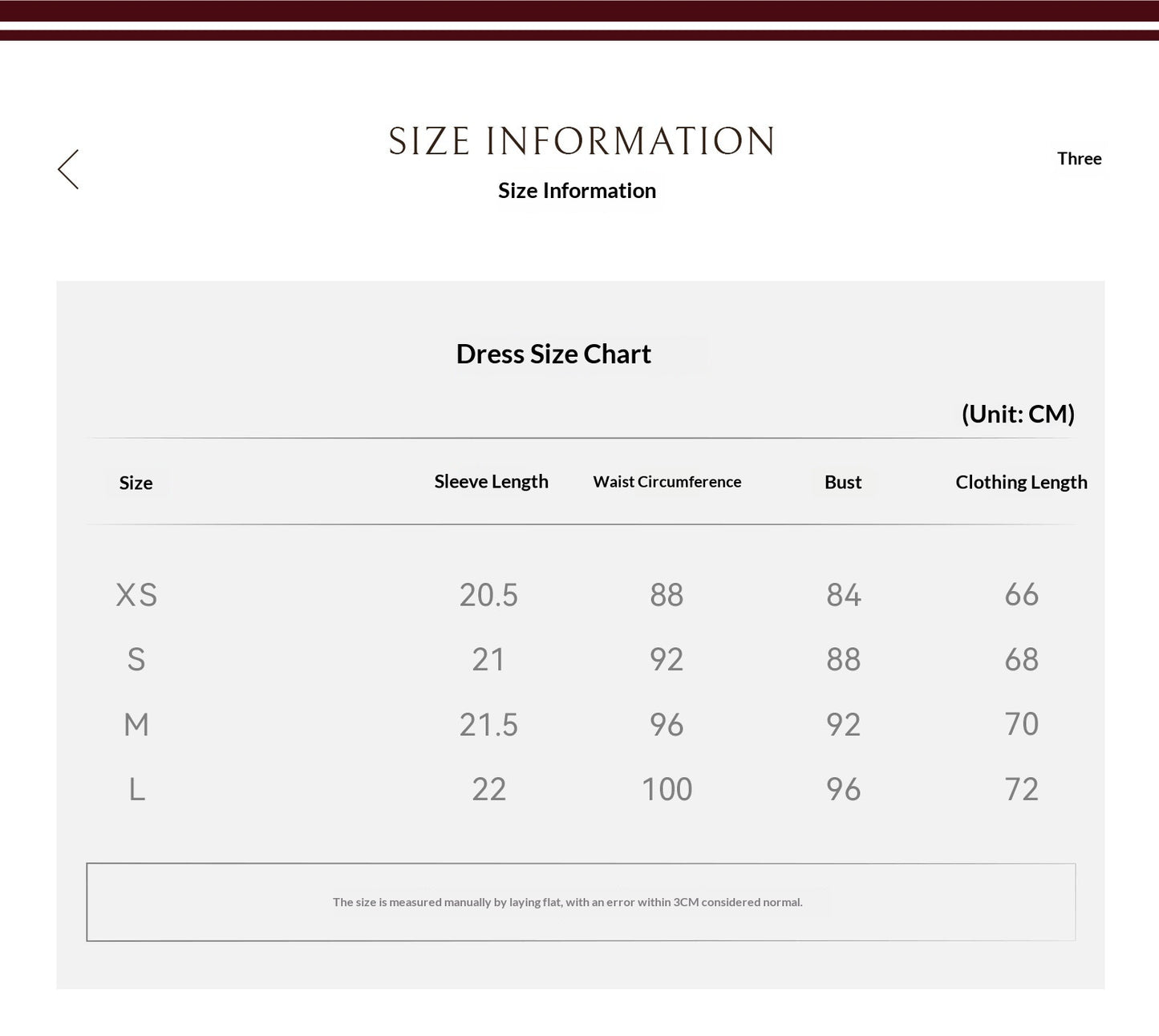Click the Size column header
This screenshot has height=1036, width=1159.
click(x=136, y=483)
